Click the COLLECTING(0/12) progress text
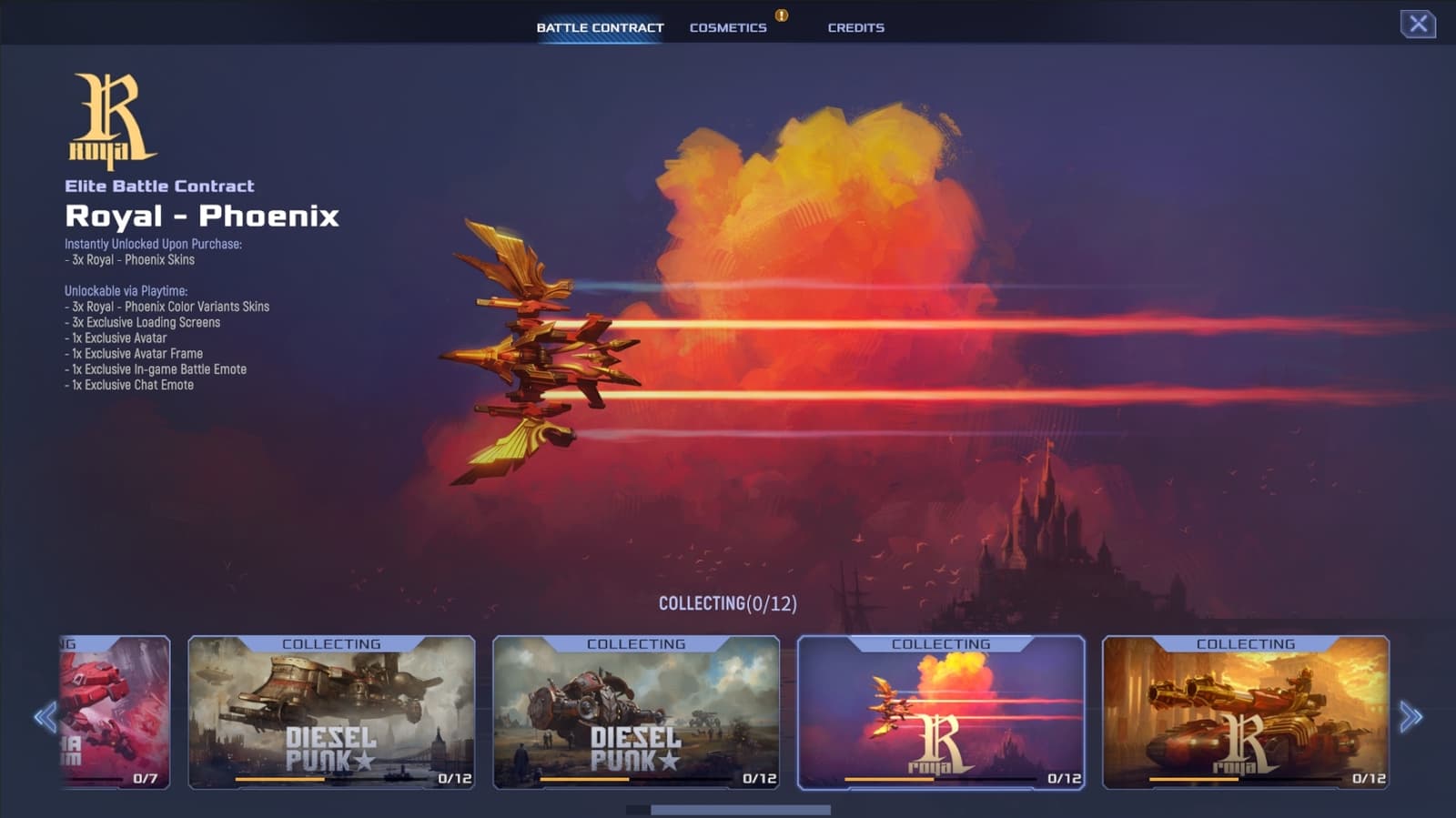 click(728, 603)
